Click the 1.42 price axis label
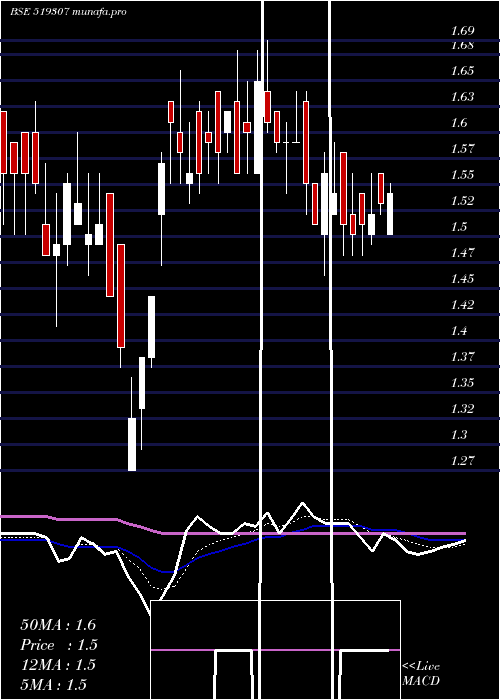 pyautogui.click(x=462, y=304)
